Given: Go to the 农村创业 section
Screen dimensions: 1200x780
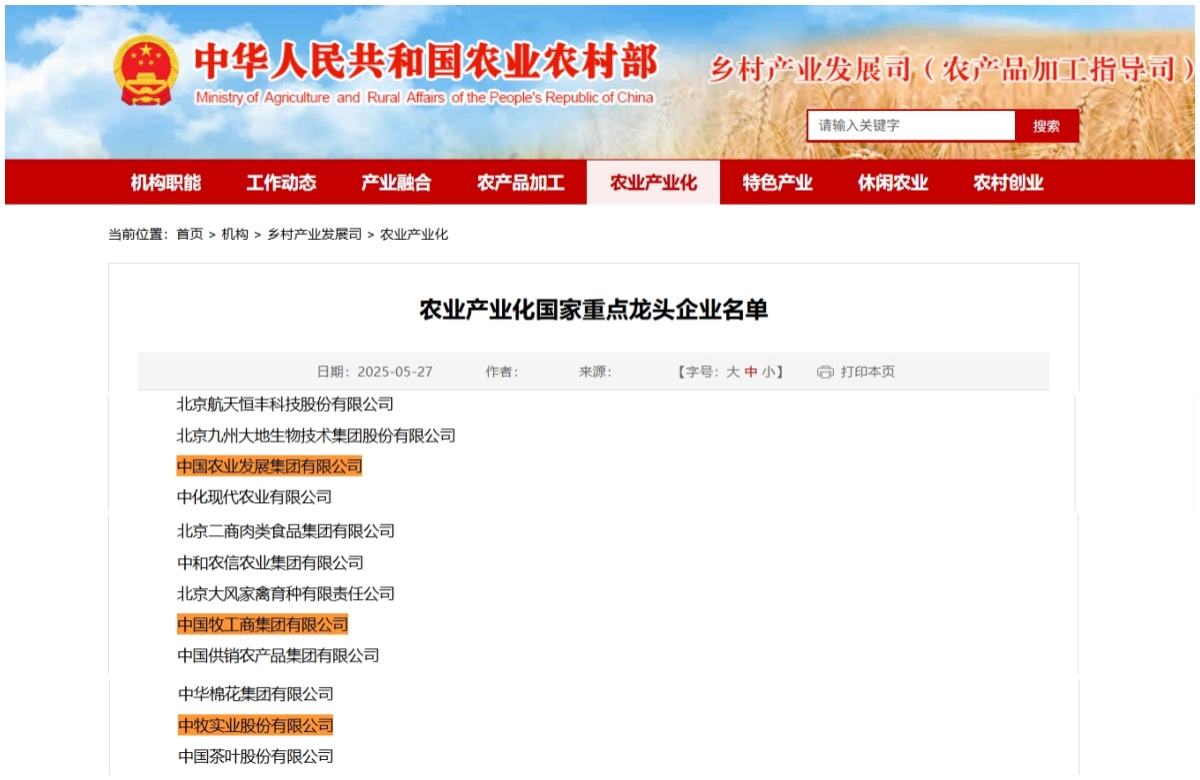Looking at the screenshot, I should point(1008,183).
